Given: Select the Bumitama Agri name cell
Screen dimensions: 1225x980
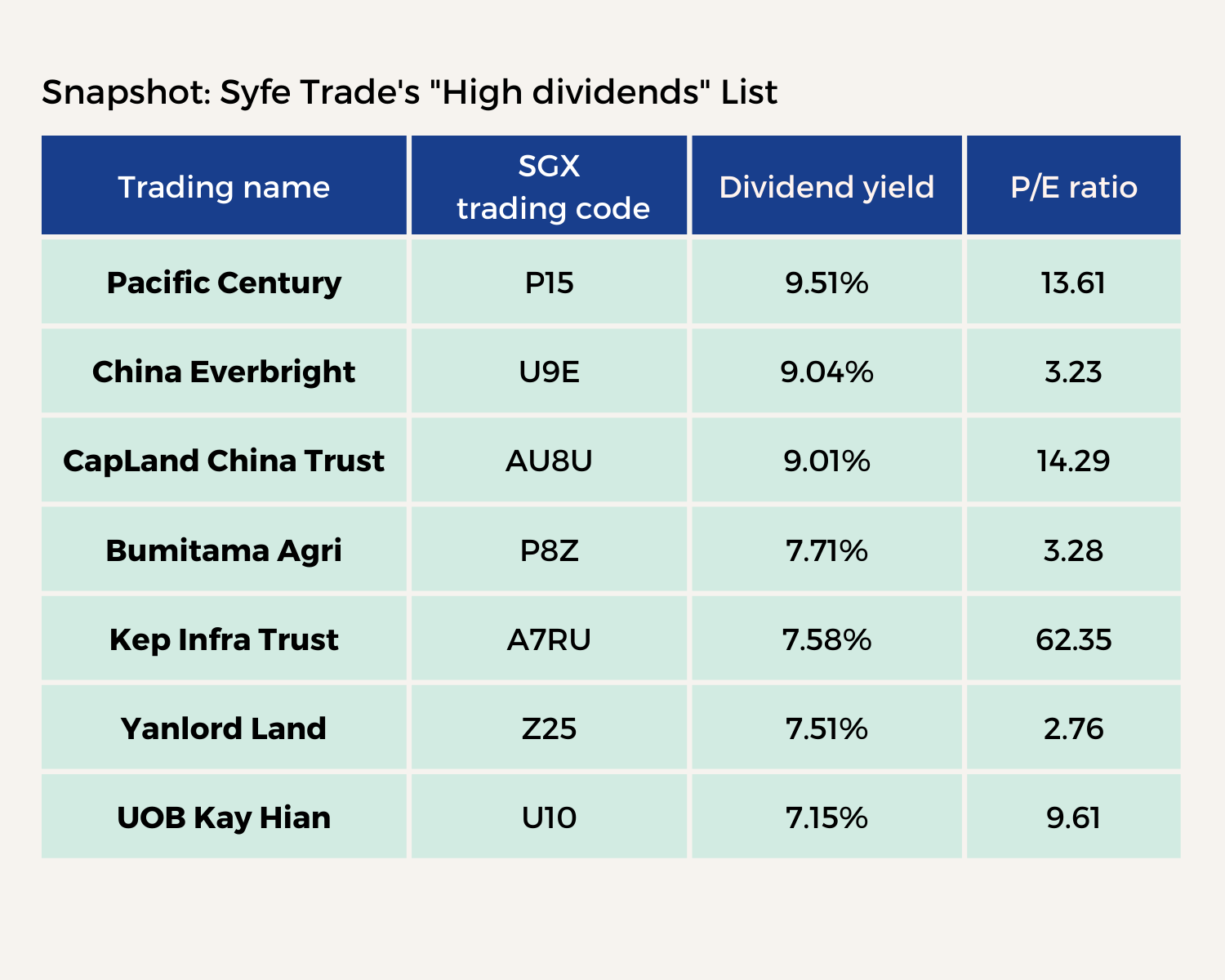Looking at the screenshot, I should 224,550.
